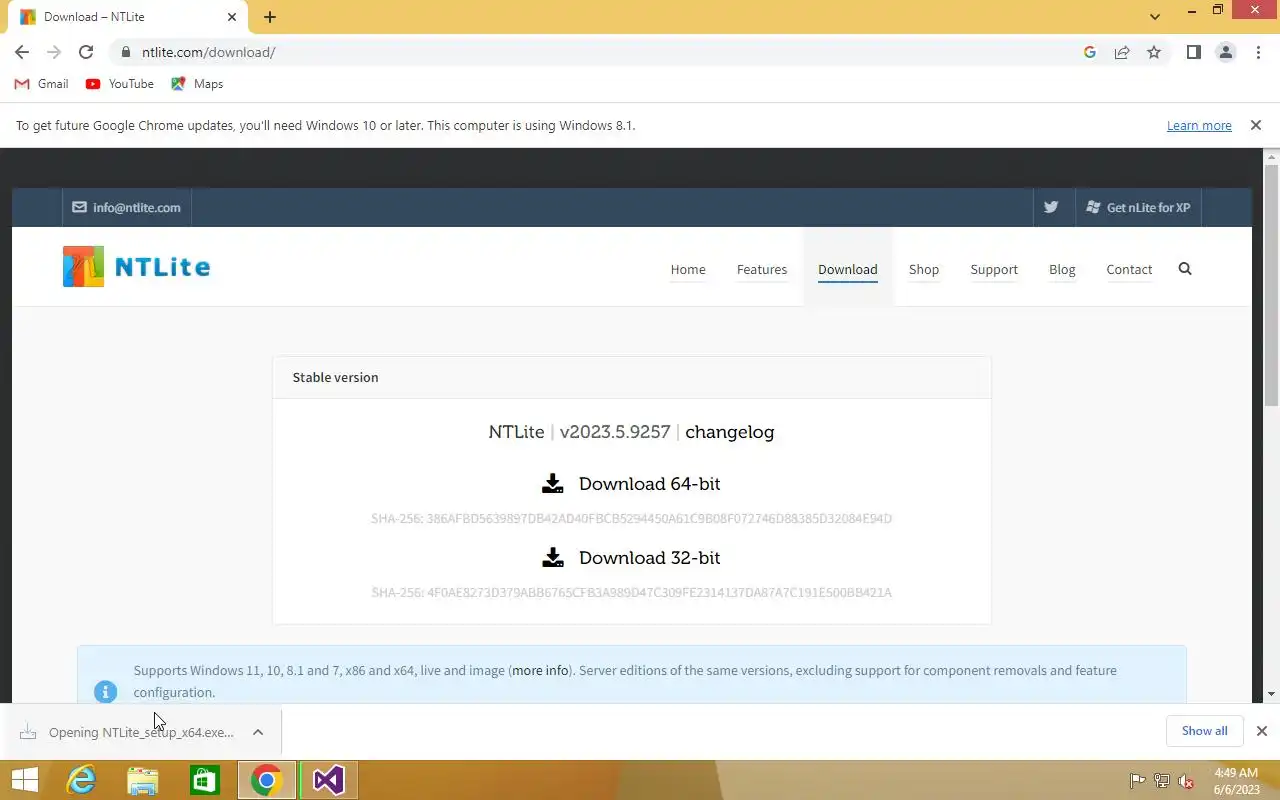Viewport: 1280px width, 800px height.
Task: Click the Download 64-bit link
Action: [x=650, y=484]
